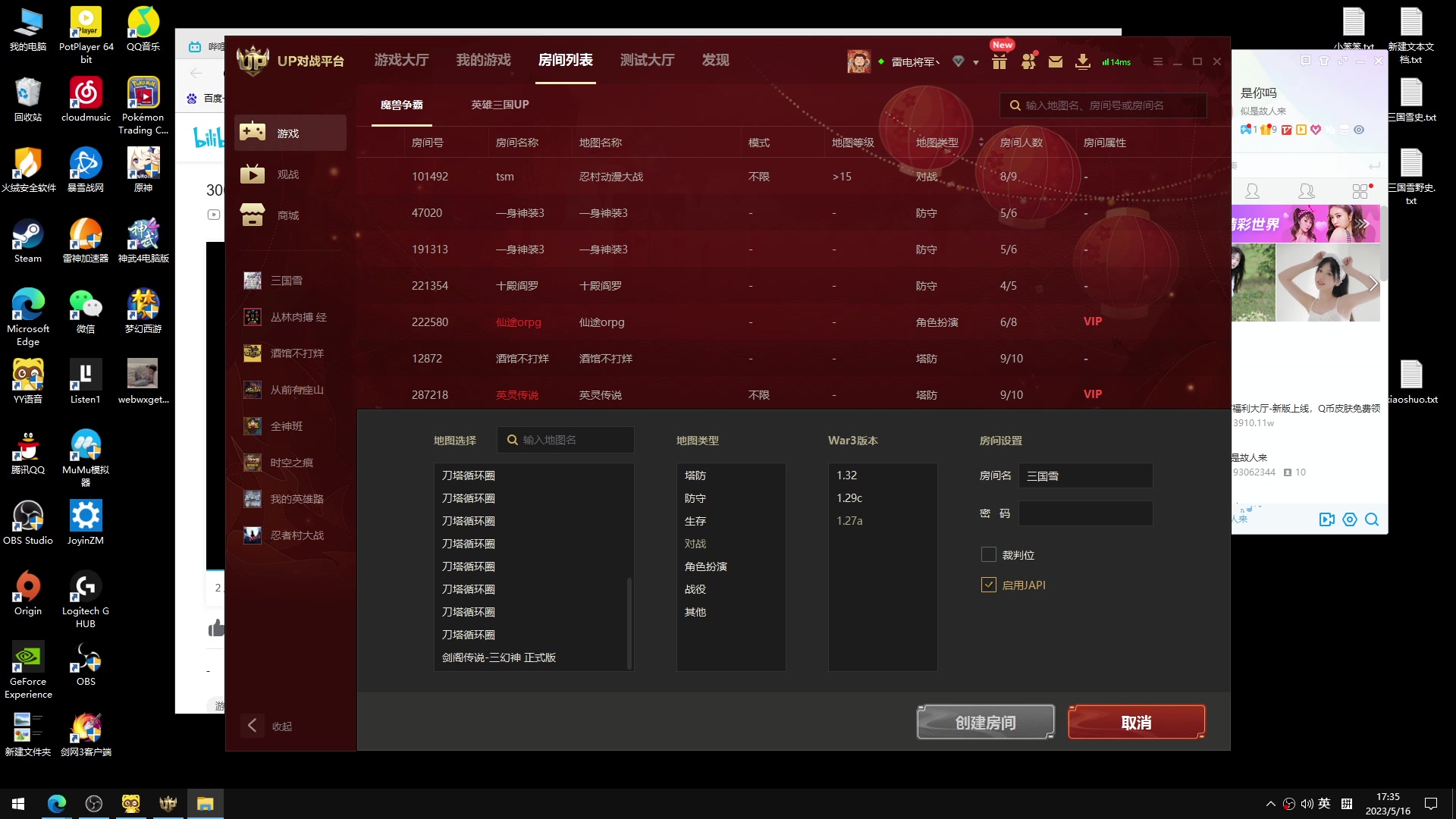Open the hamburger menu icon in title bar
This screenshot has height=819, width=1456.
click(1157, 61)
